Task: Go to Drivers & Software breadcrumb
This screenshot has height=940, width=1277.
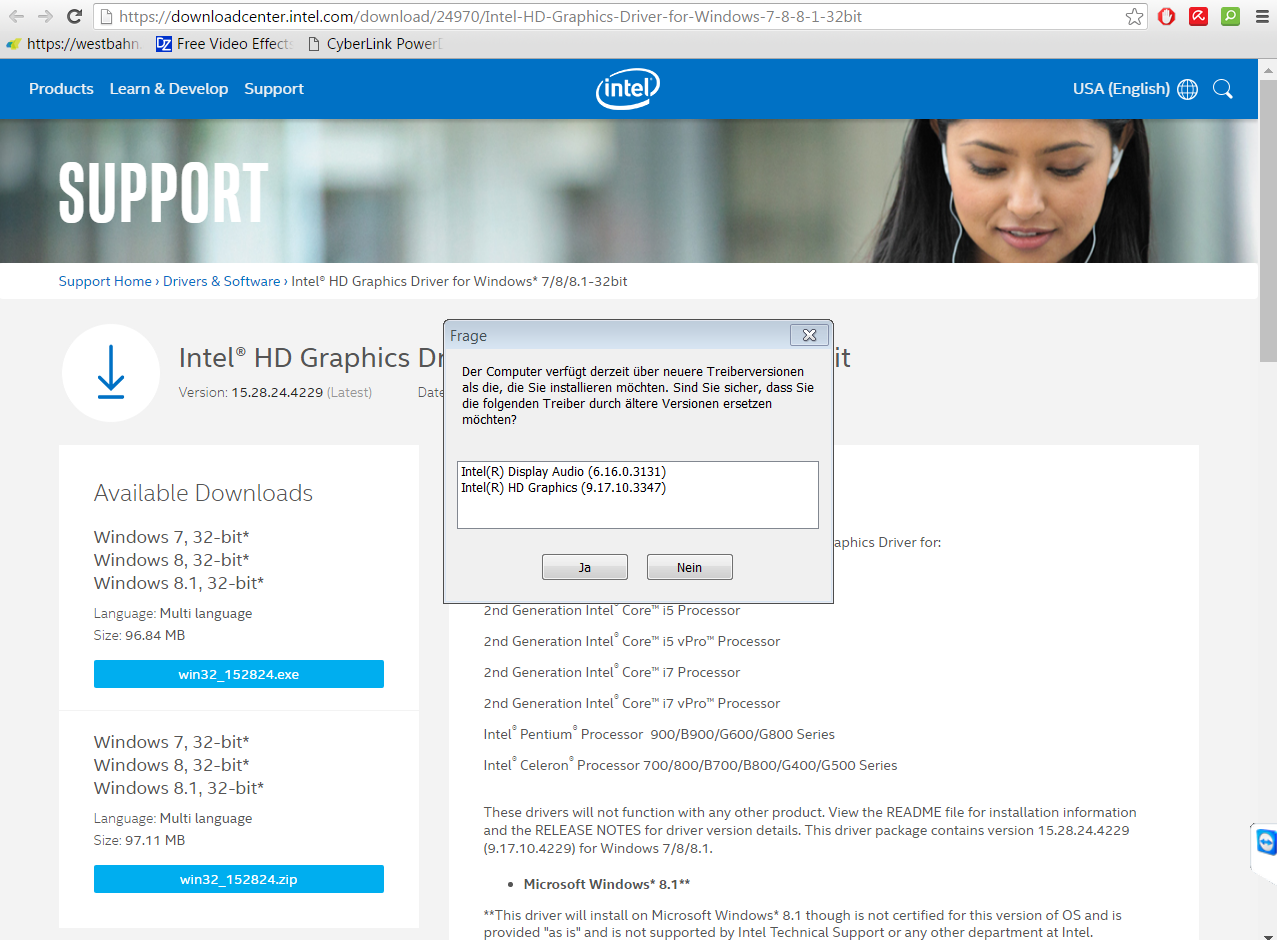Action: pyautogui.click(x=222, y=281)
